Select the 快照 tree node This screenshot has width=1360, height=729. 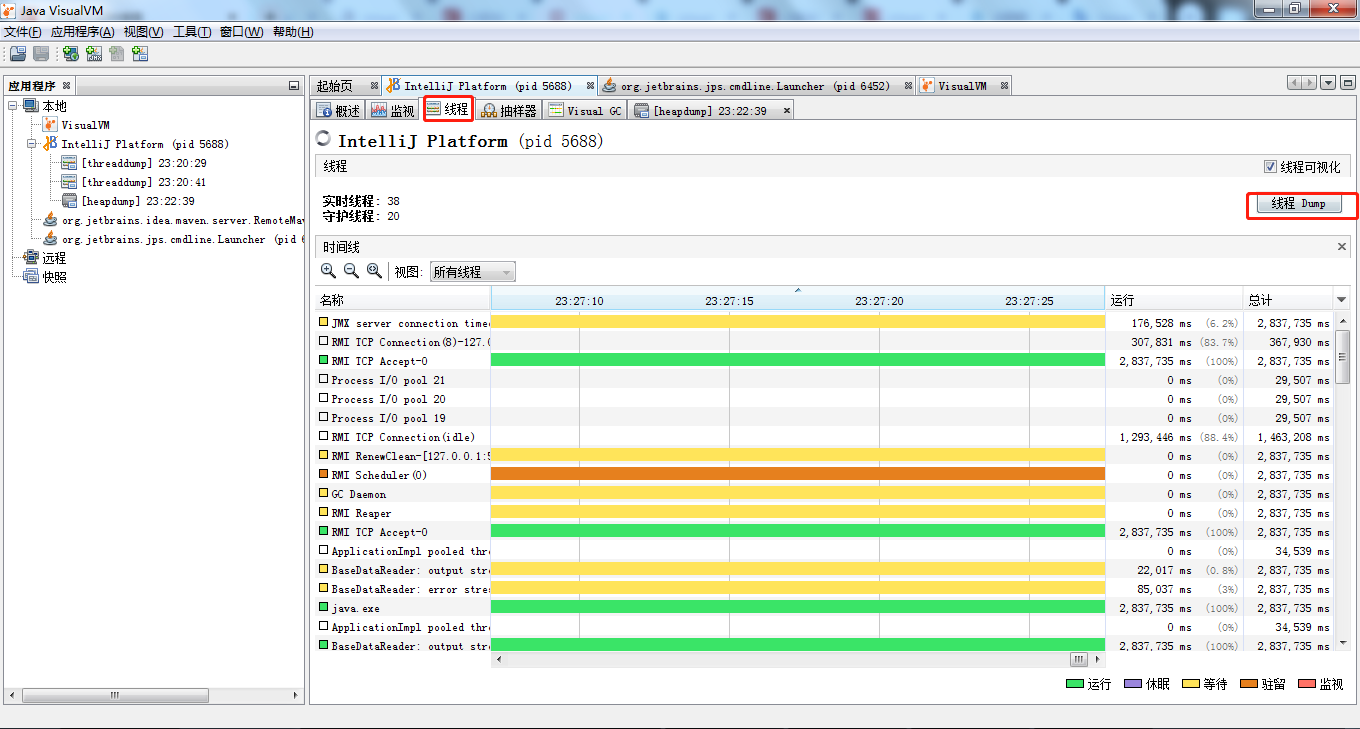click(x=54, y=277)
